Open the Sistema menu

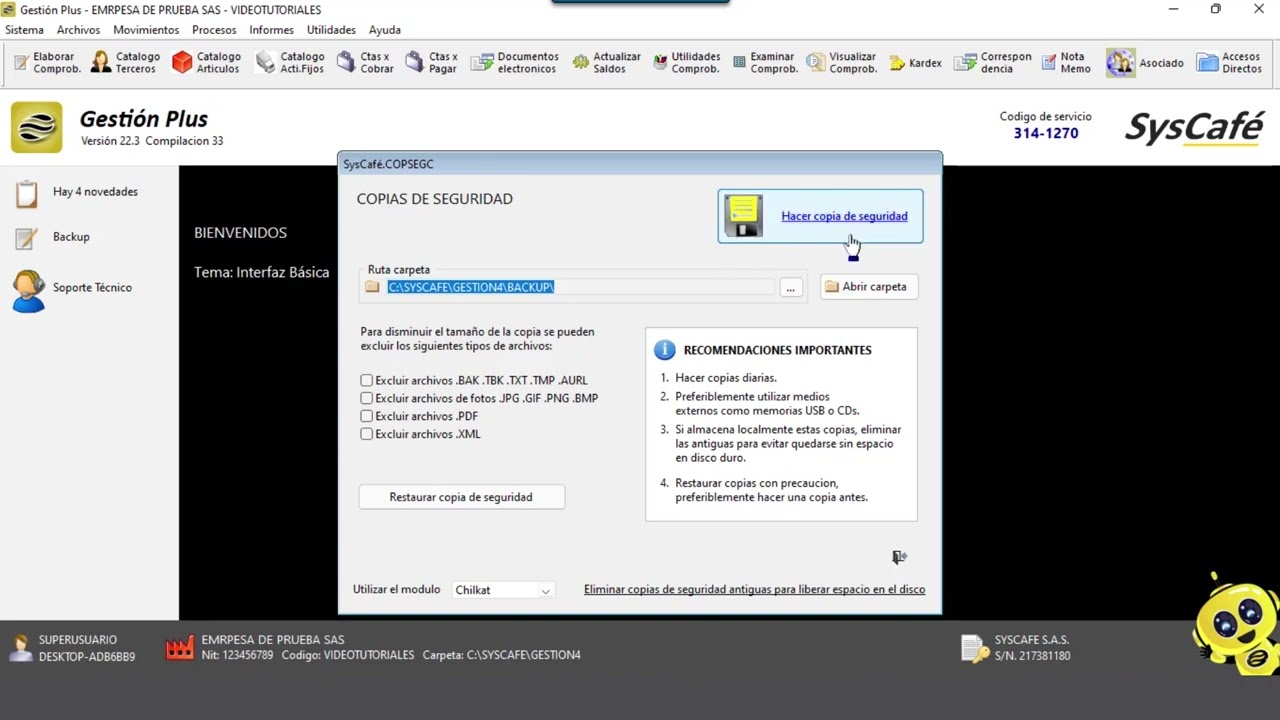25,30
